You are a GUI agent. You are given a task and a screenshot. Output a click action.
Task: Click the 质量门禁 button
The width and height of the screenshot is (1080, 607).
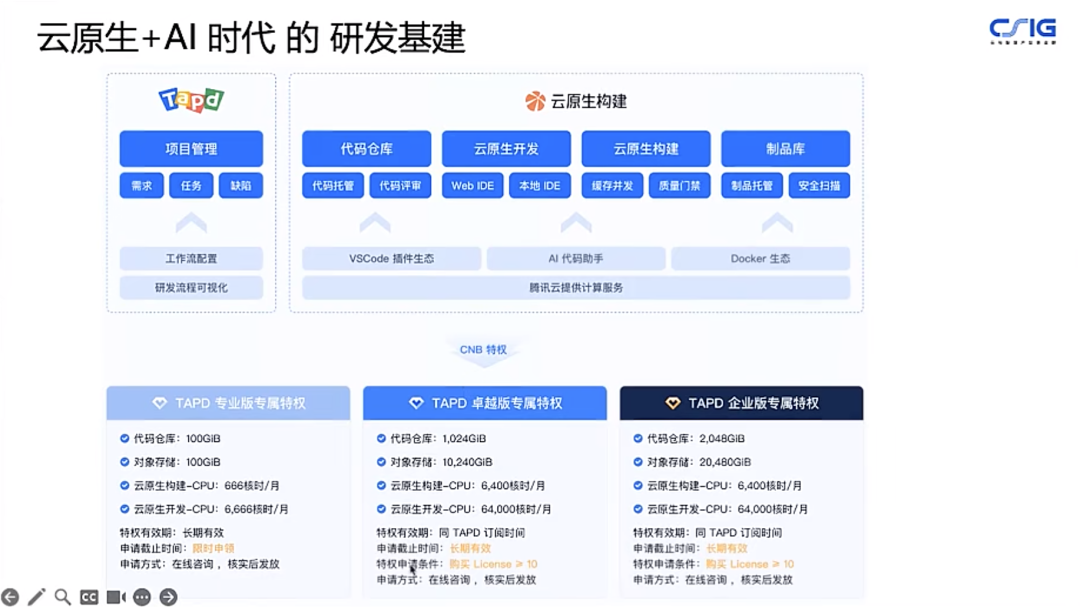(680, 185)
